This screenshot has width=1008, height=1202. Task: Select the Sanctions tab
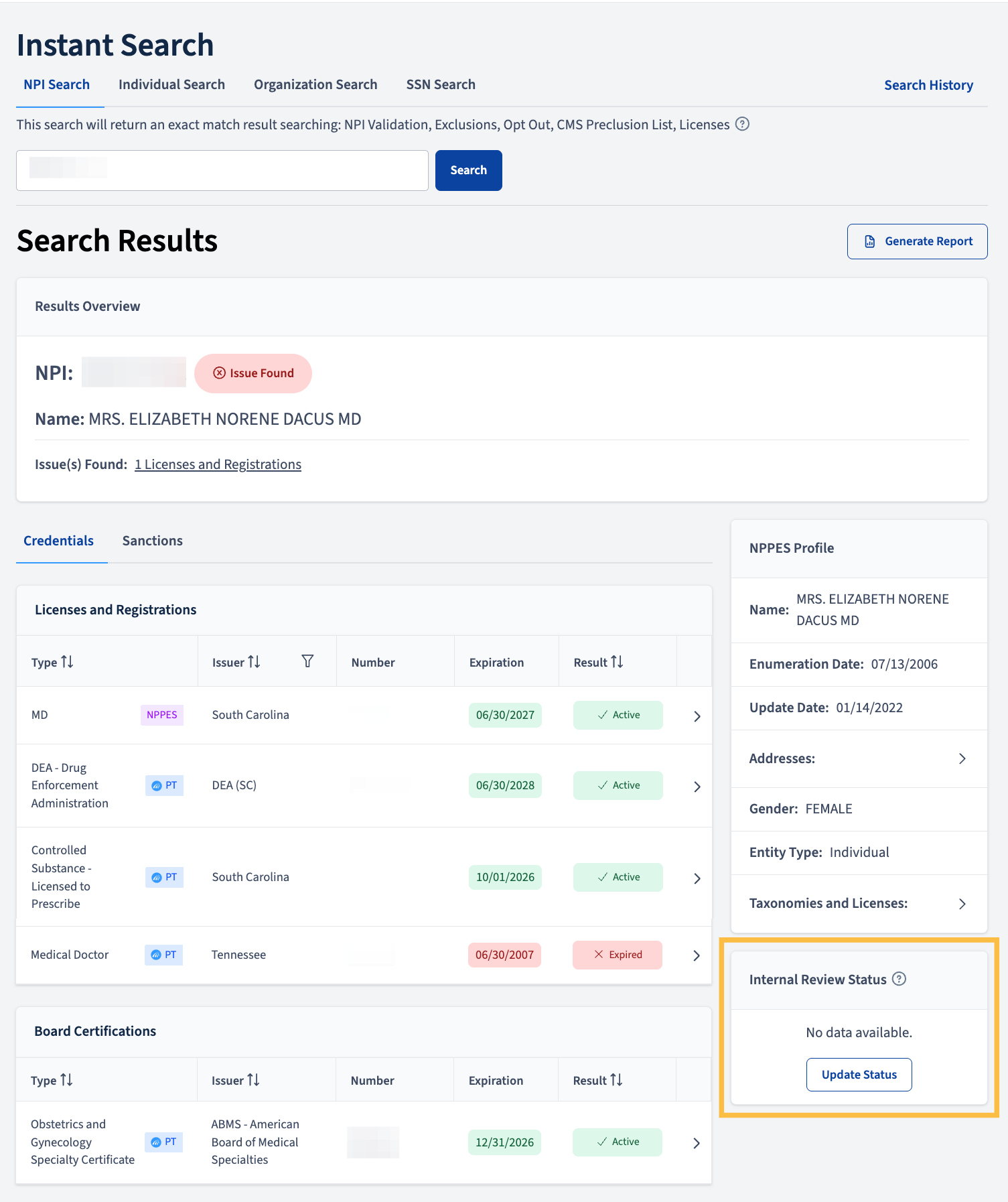[x=153, y=541]
